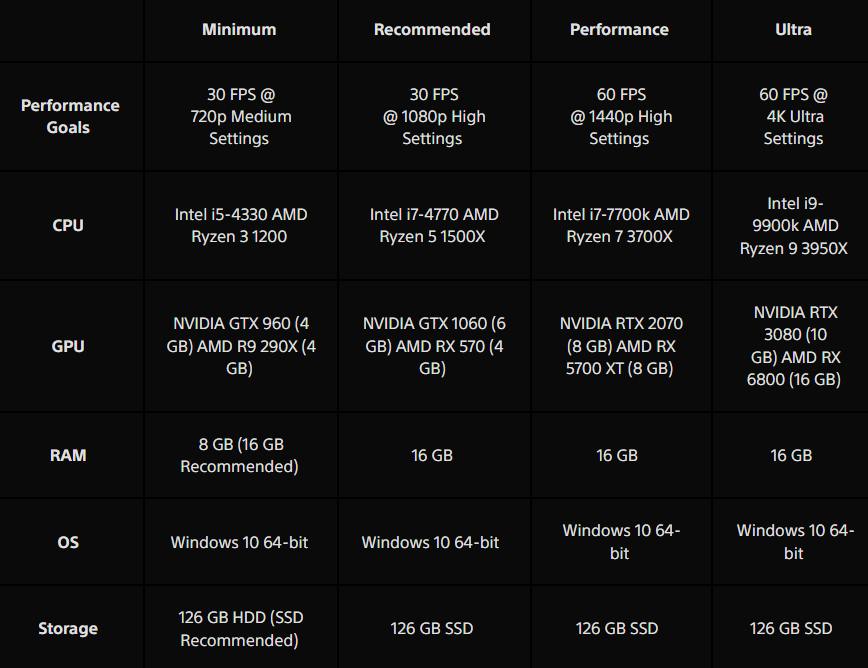Click the 30 FPS 720p Medium cell
The height and width of the screenshot is (668, 868).
(x=240, y=116)
